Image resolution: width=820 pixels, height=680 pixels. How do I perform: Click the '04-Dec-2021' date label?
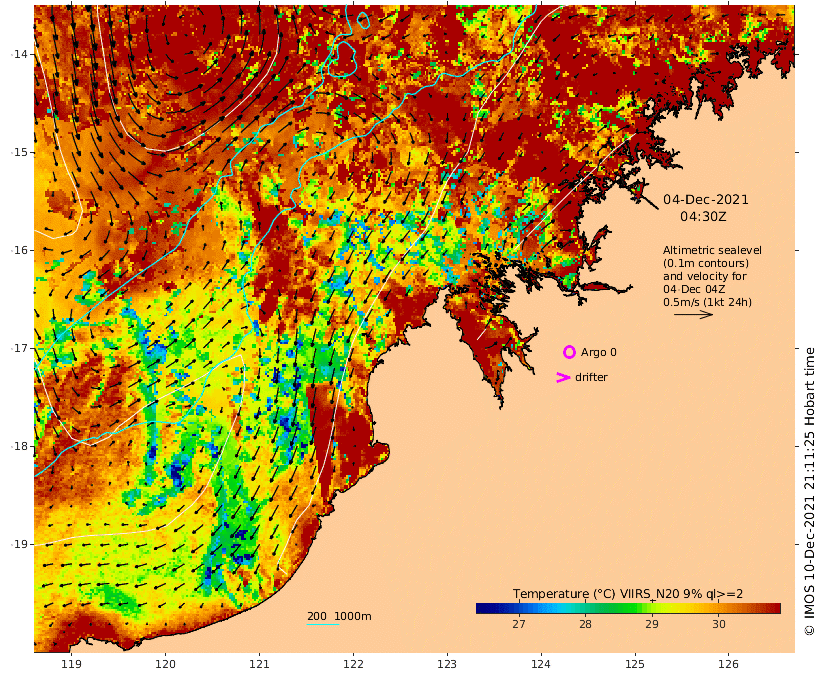705,200
